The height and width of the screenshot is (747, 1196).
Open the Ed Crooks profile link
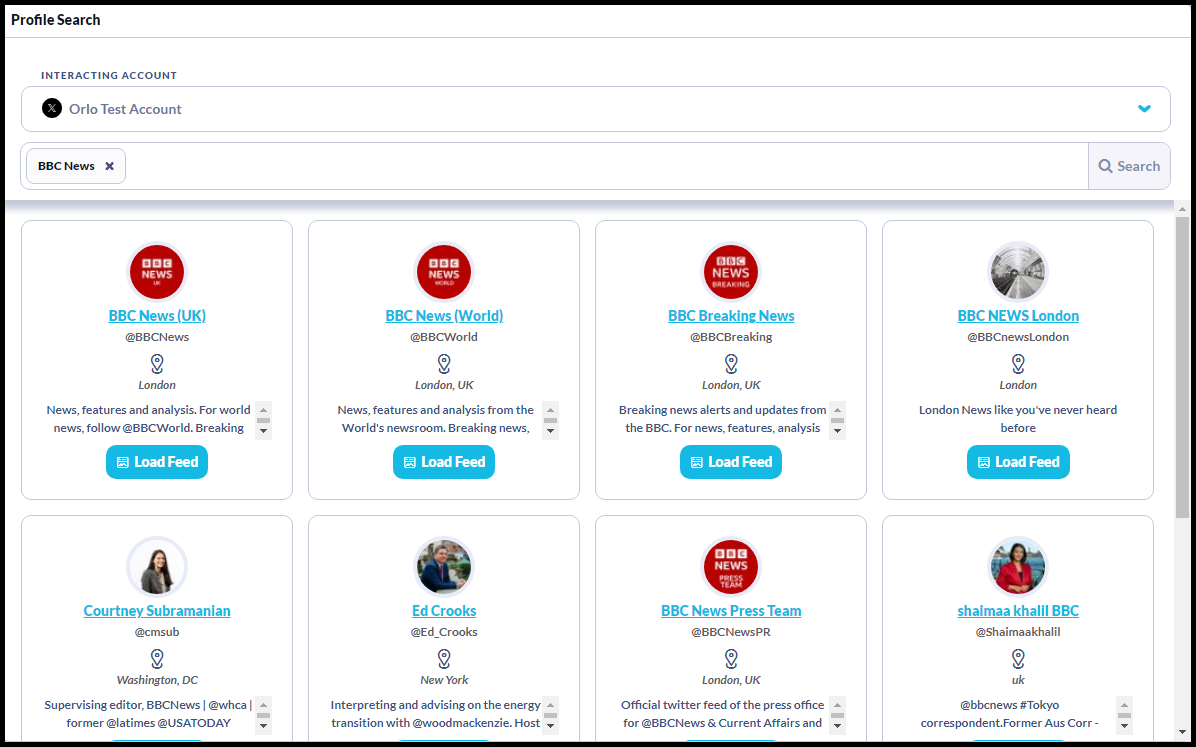(x=444, y=611)
